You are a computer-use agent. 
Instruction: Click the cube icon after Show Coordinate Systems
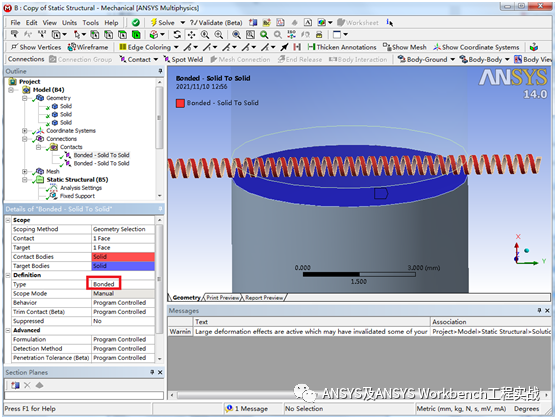(x=533, y=47)
